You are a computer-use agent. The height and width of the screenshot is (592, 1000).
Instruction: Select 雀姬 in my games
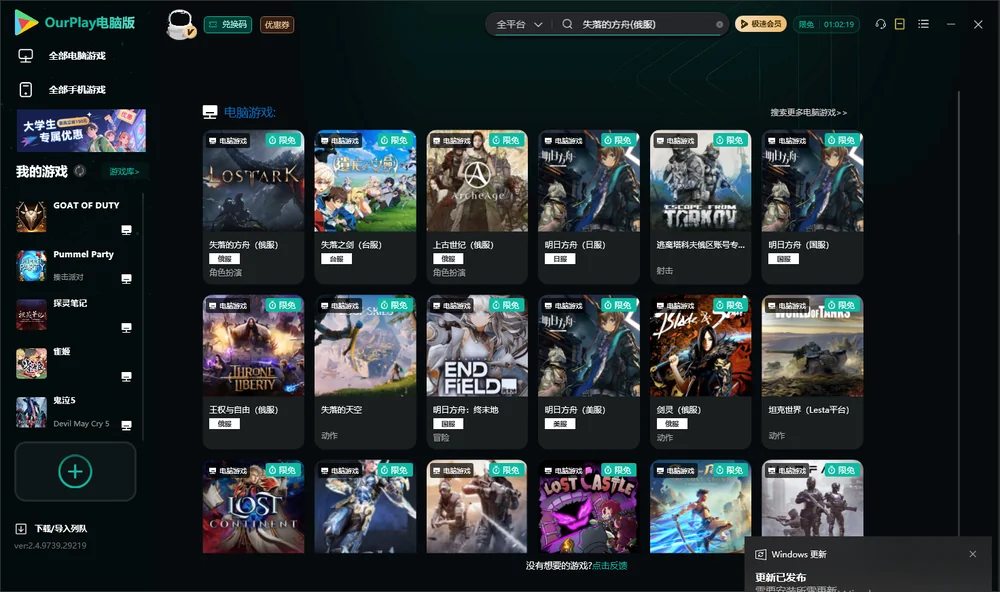[x=75, y=364]
